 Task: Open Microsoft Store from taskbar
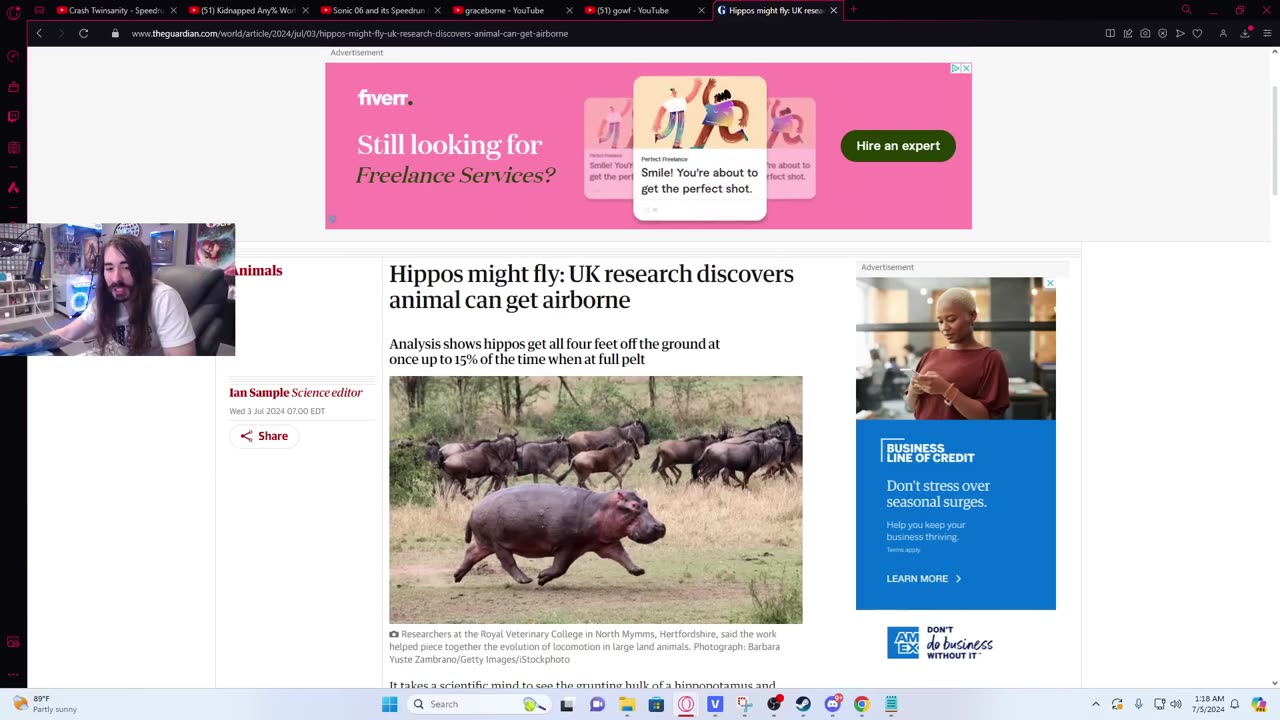coord(656,704)
